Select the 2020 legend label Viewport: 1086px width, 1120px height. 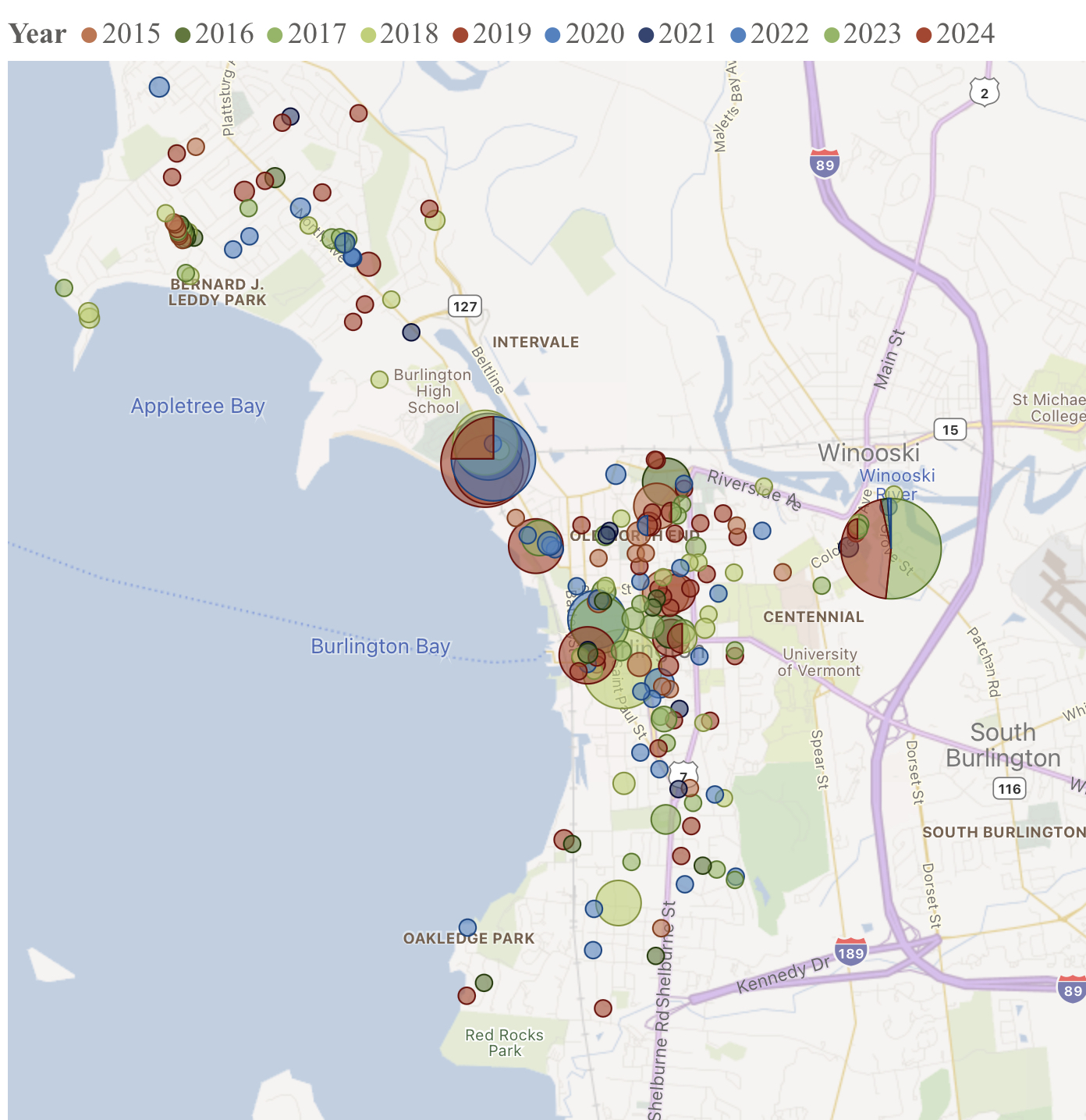point(594,34)
